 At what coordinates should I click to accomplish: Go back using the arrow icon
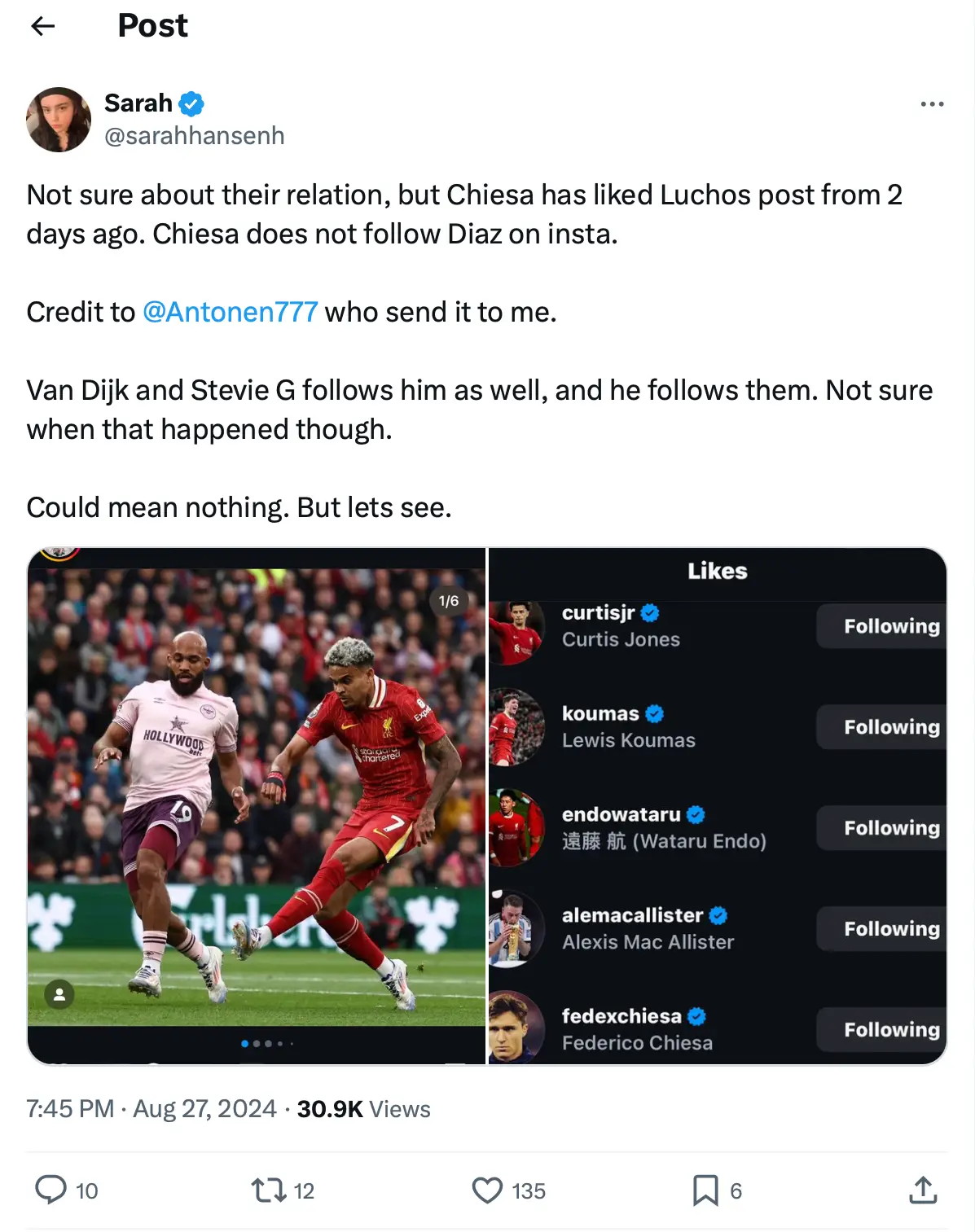coord(42,26)
